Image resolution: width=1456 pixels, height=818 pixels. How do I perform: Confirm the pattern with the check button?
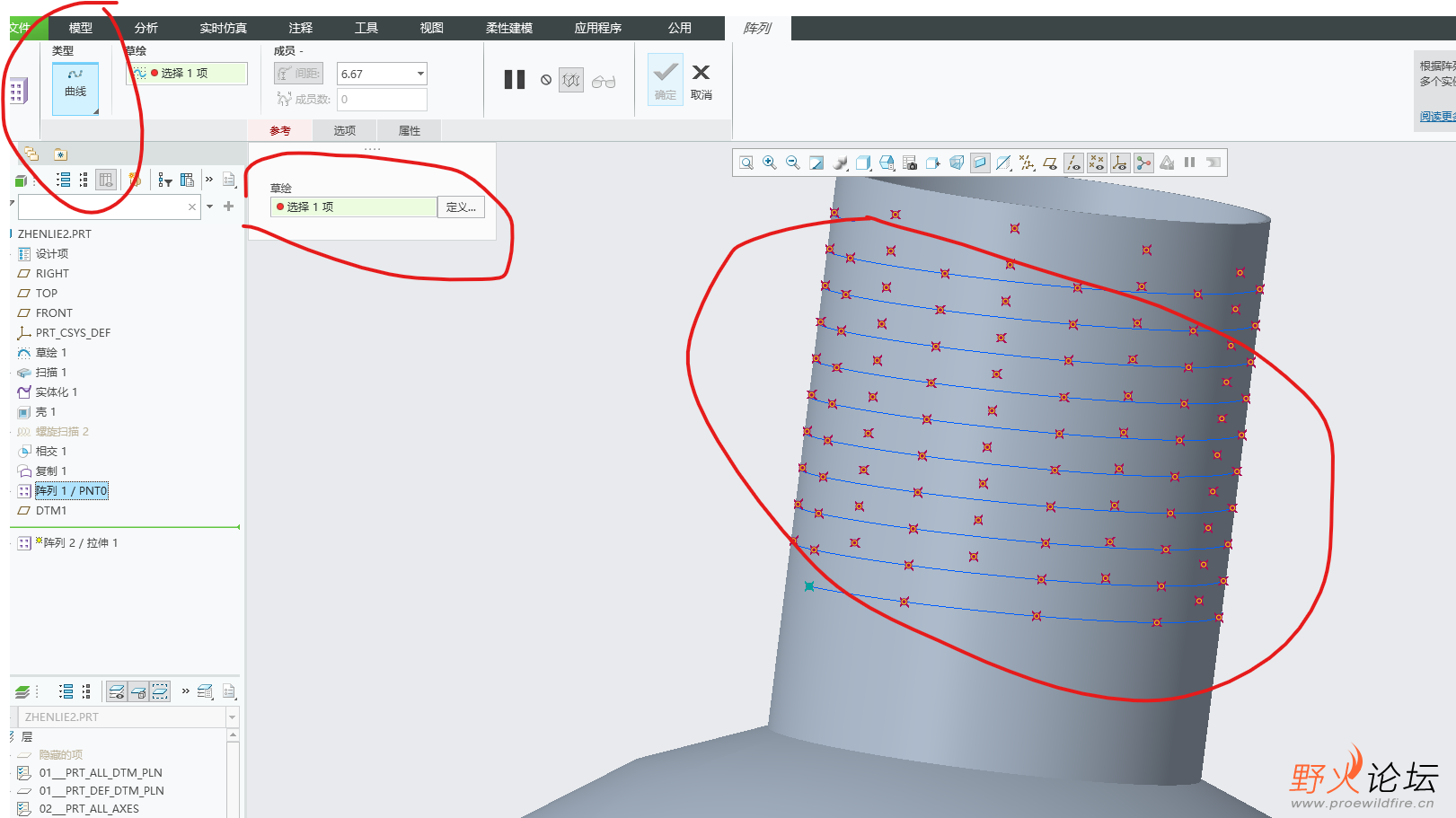tap(666, 79)
